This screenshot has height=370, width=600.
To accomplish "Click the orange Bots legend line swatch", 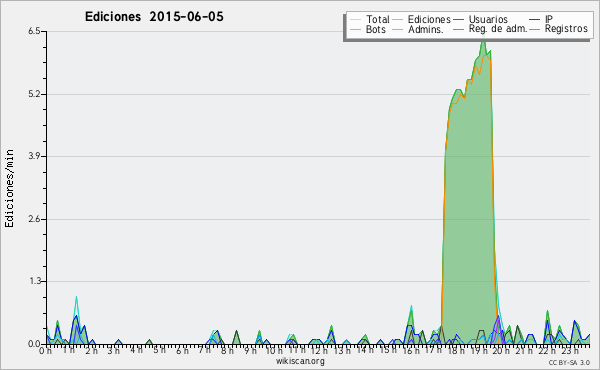I will pyautogui.click(x=355, y=29).
